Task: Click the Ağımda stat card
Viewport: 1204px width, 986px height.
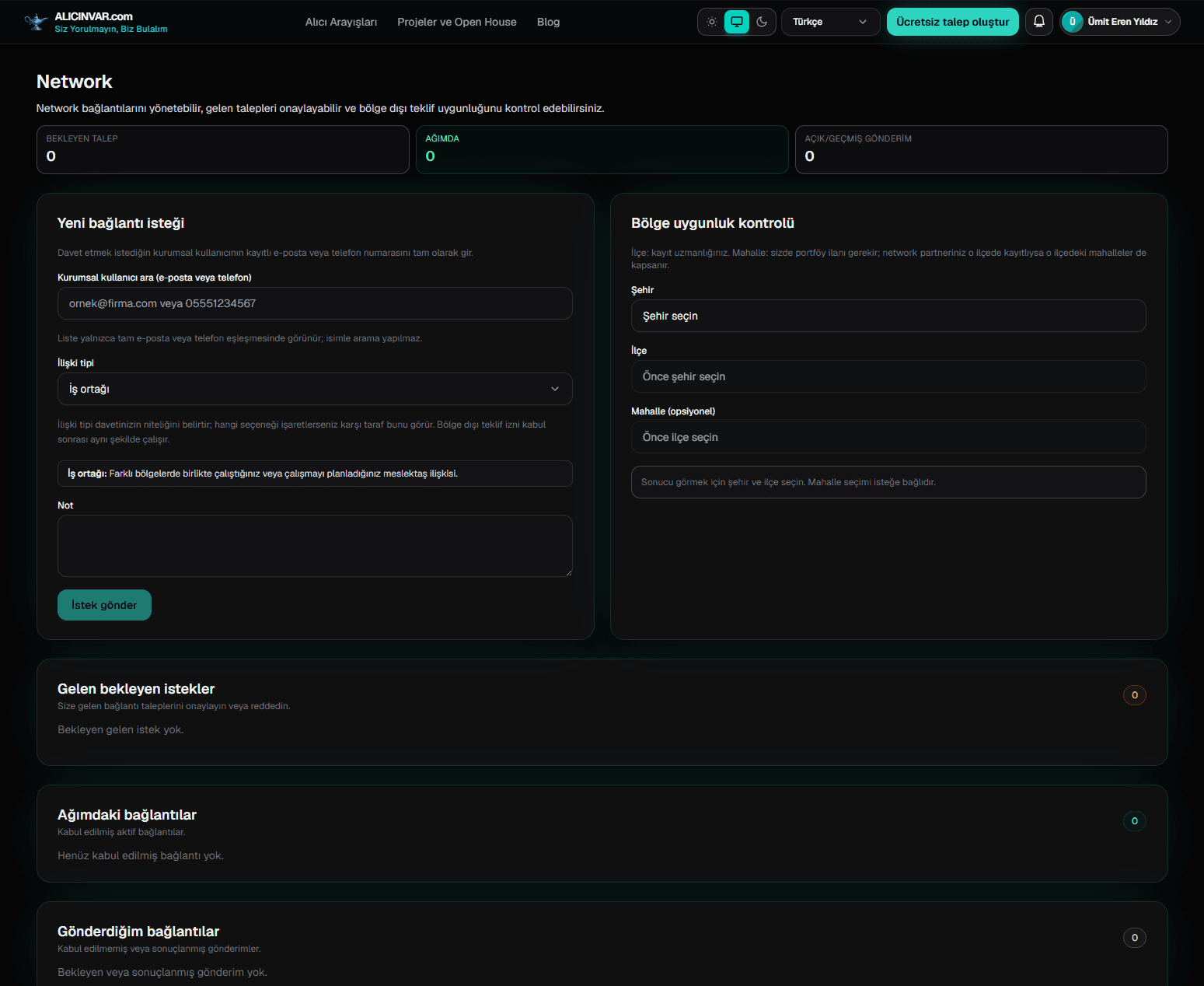Action: pos(602,149)
